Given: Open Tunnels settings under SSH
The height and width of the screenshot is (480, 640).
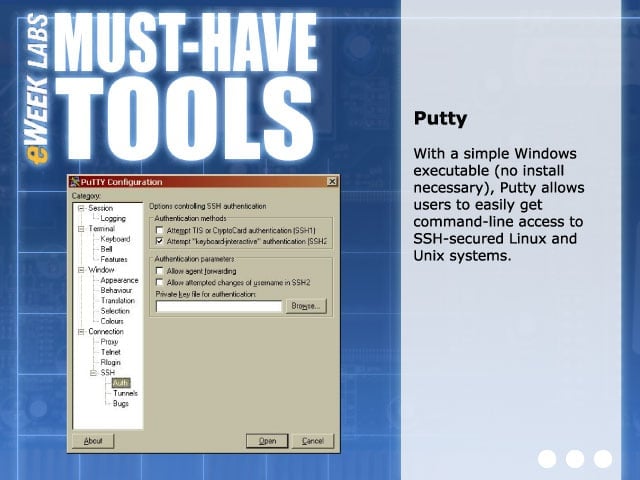Looking at the screenshot, I should [125, 393].
